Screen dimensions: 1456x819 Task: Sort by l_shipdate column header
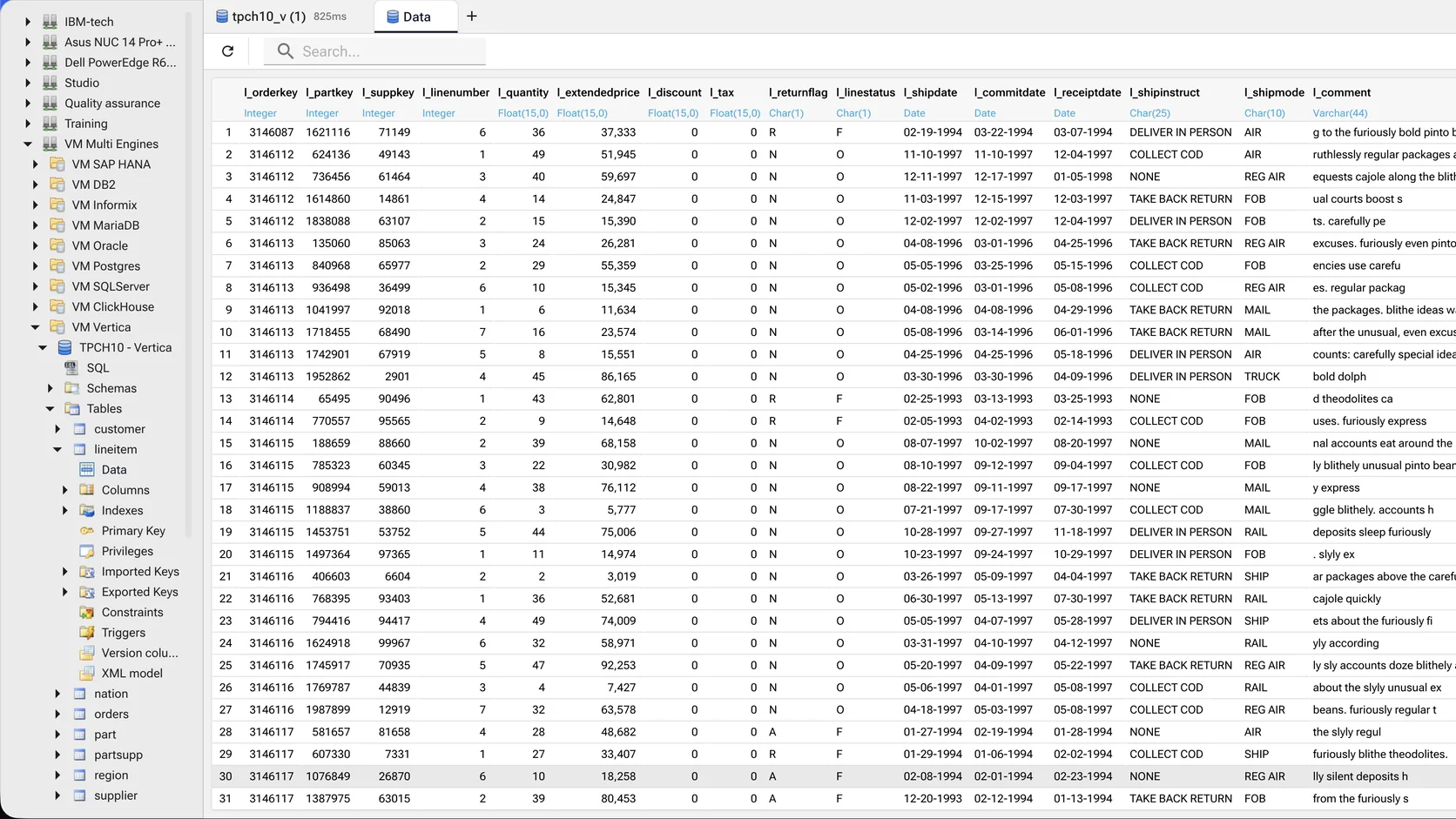click(x=930, y=92)
